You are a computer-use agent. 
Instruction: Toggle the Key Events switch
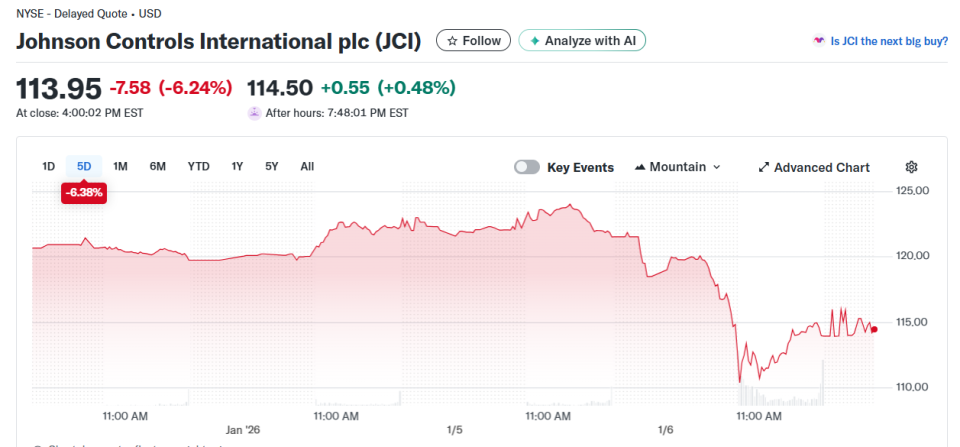[527, 167]
